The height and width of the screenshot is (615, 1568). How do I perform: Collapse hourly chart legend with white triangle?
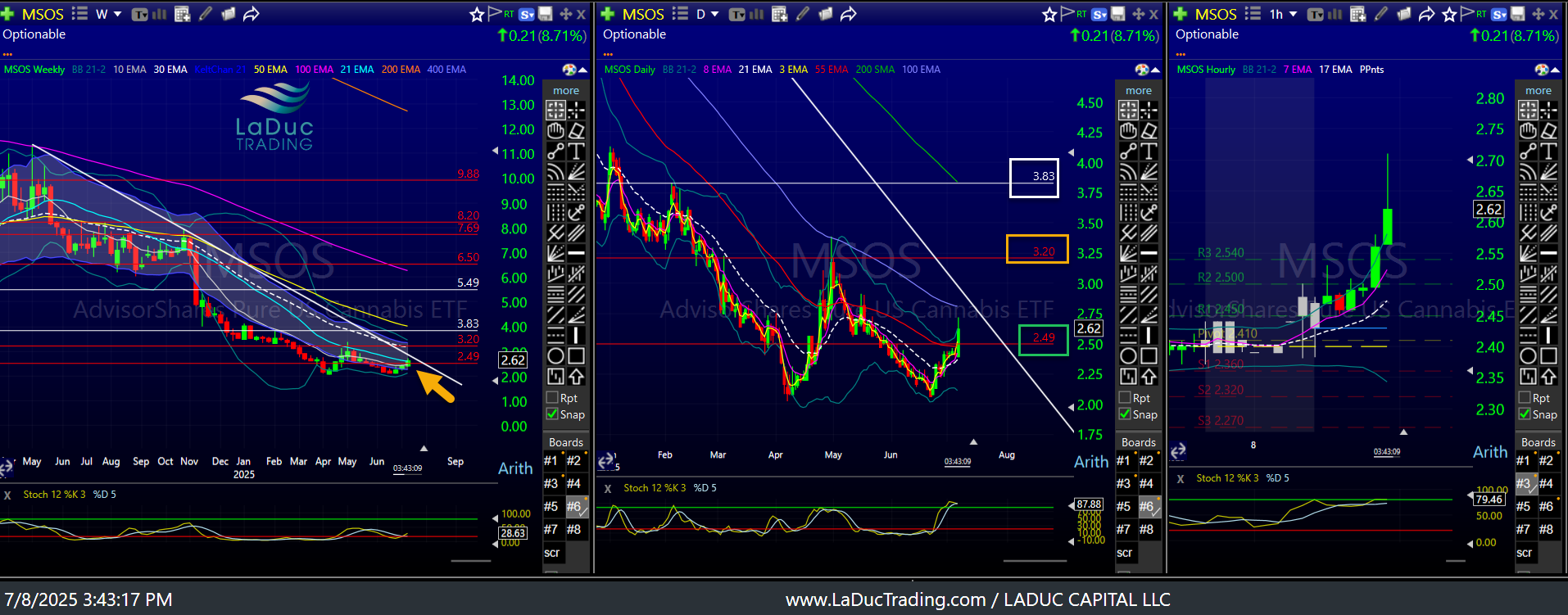coord(1555,70)
